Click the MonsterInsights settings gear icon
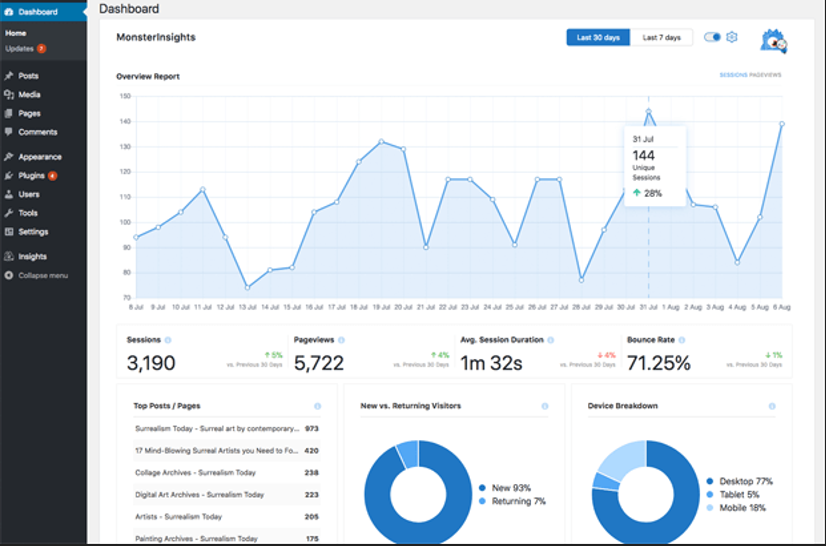The width and height of the screenshot is (826, 546). pos(732,37)
